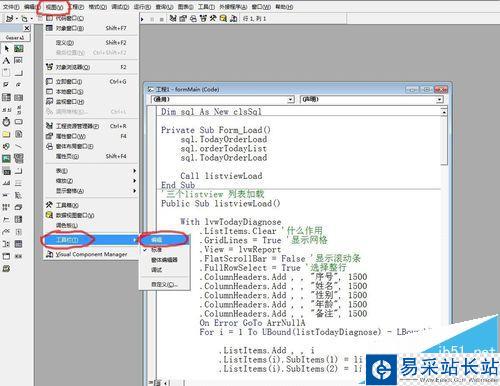
Task: Choose 数据视图窗口 from the View menu
Action: [91, 215]
